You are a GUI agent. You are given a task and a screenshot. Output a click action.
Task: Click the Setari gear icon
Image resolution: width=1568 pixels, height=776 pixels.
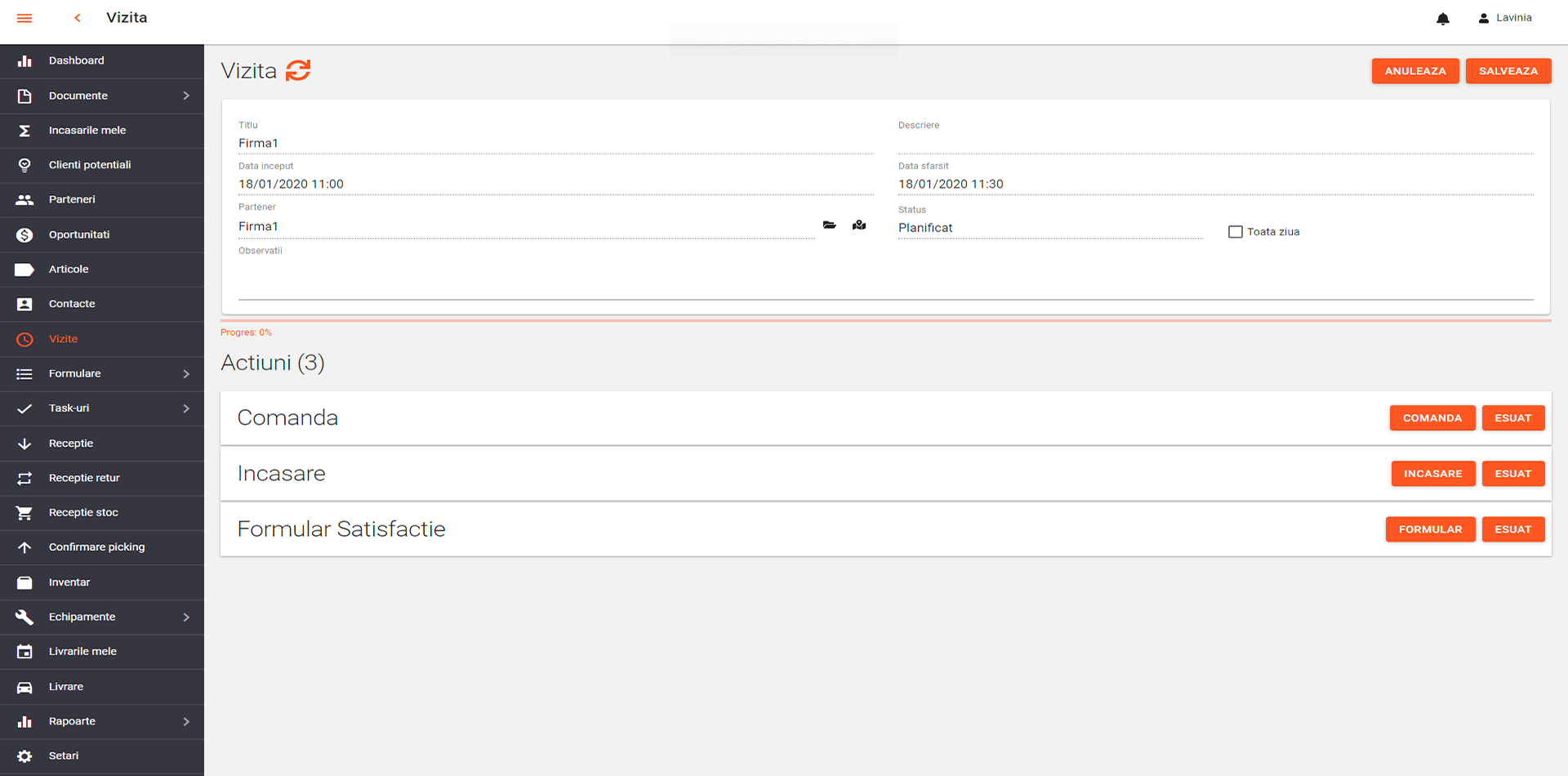[24, 756]
